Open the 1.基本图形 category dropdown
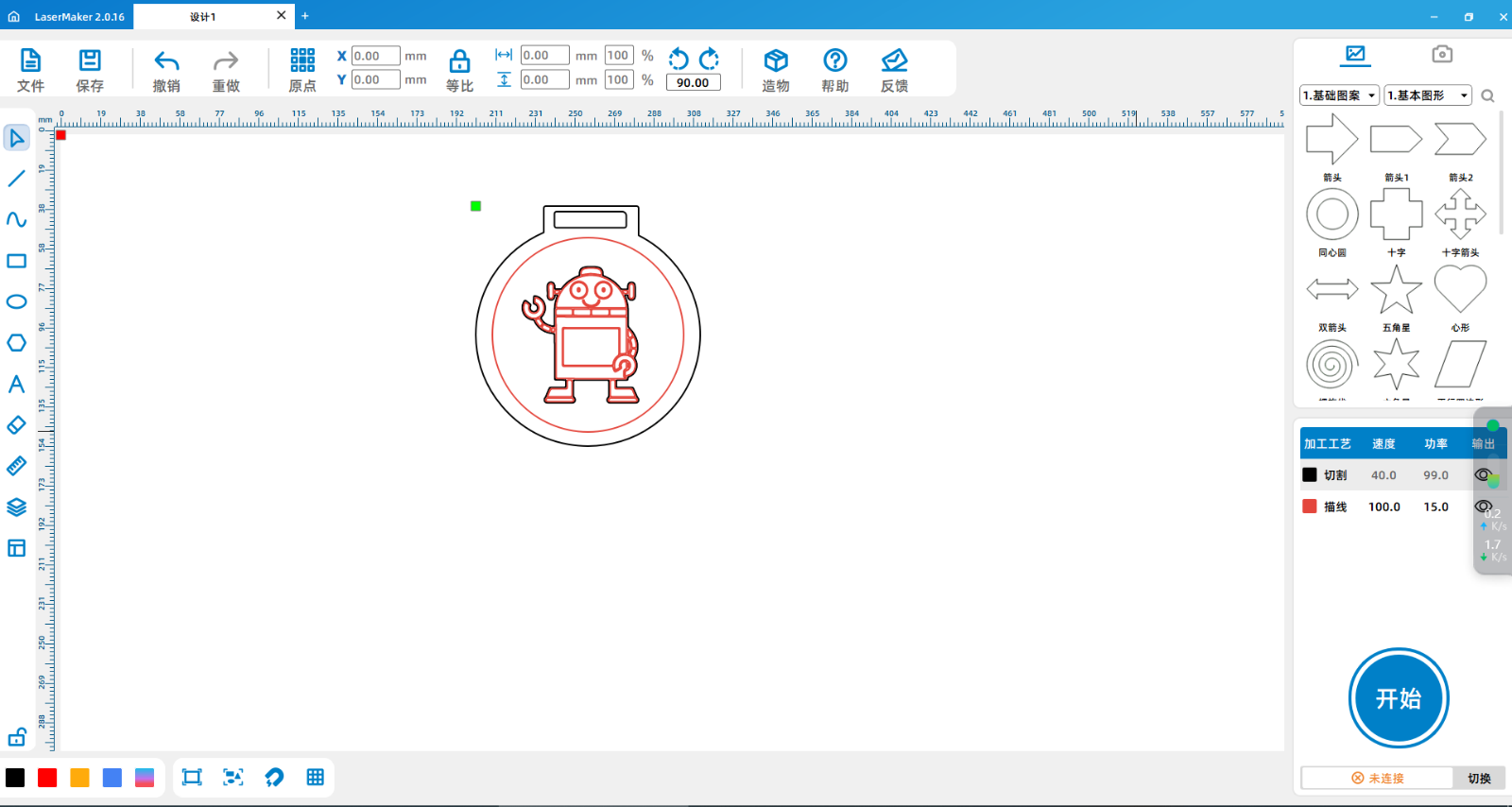1512x807 pixels. pos(1428,95)
